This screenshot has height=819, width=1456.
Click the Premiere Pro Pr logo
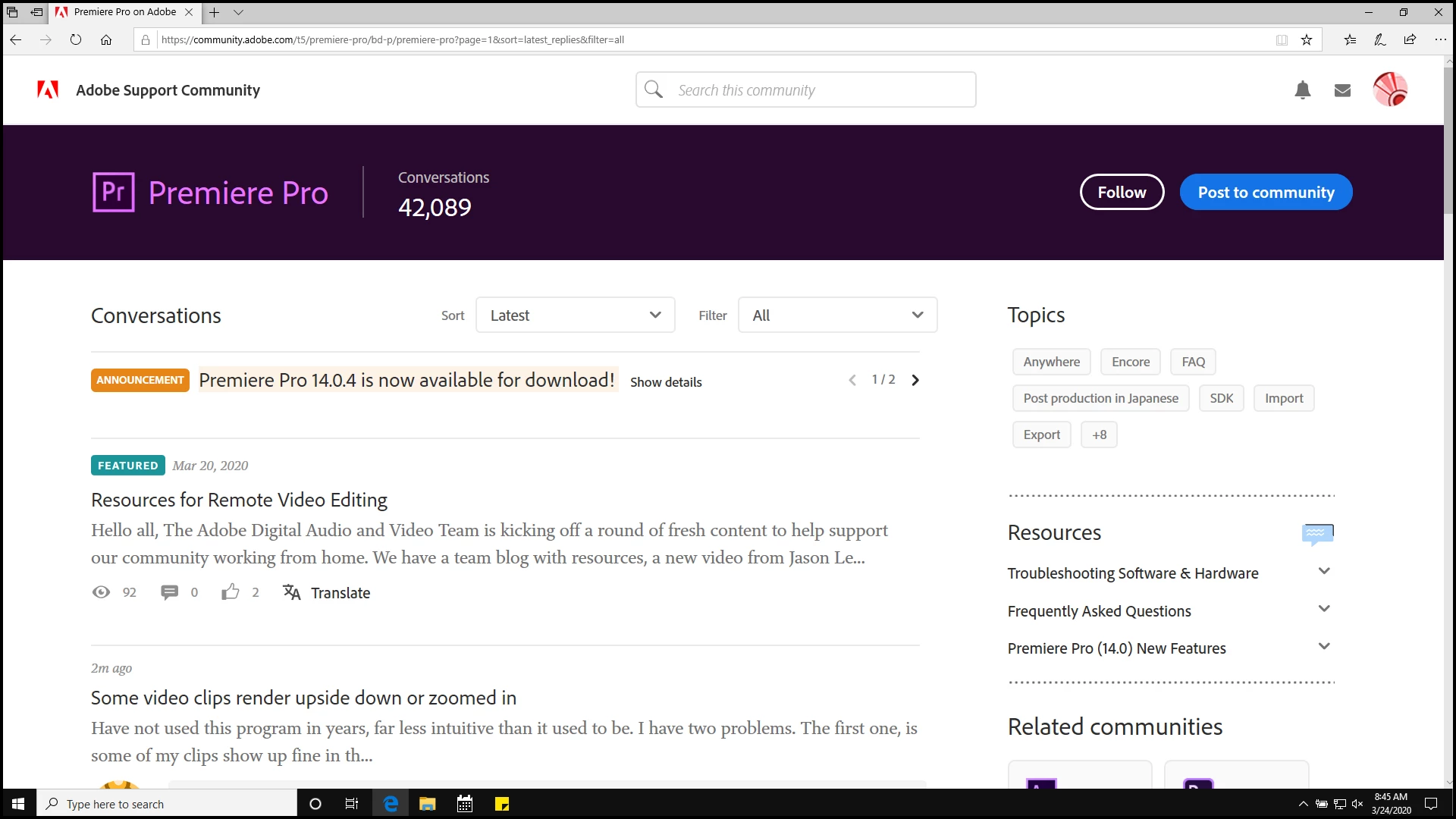pos(114,192)
